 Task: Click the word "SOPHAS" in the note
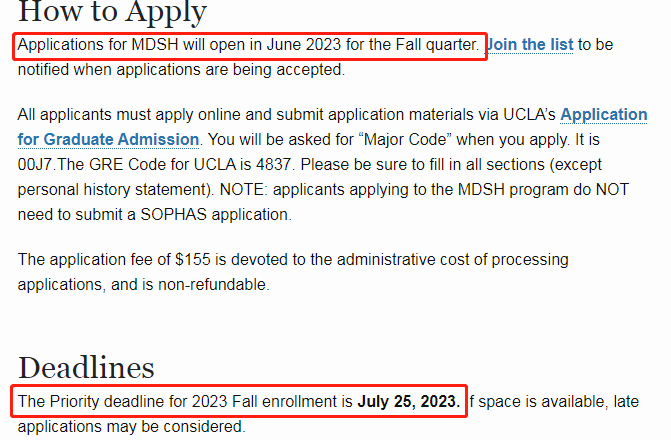174,214
